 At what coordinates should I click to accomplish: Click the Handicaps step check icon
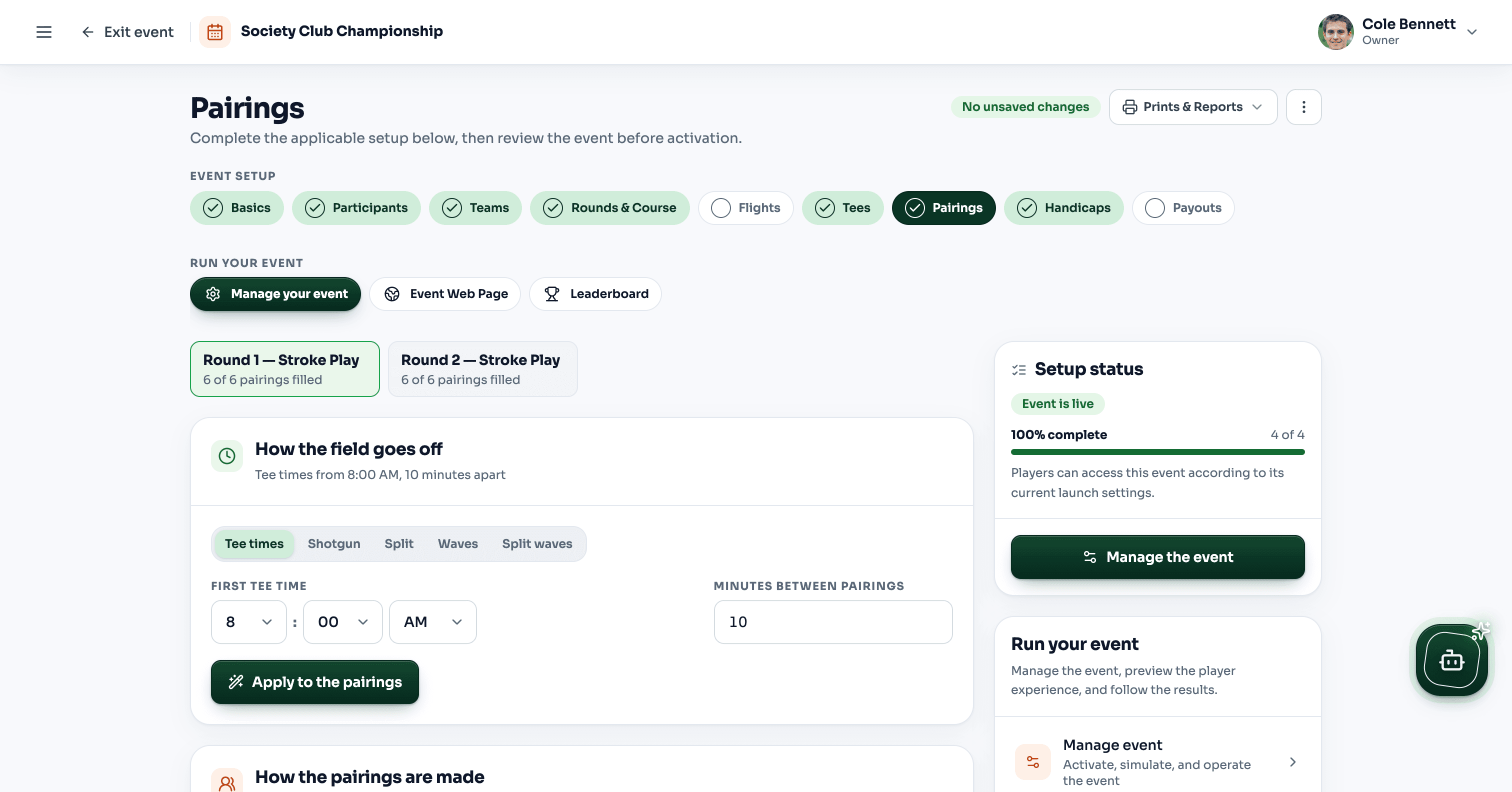pos(1026,208)
